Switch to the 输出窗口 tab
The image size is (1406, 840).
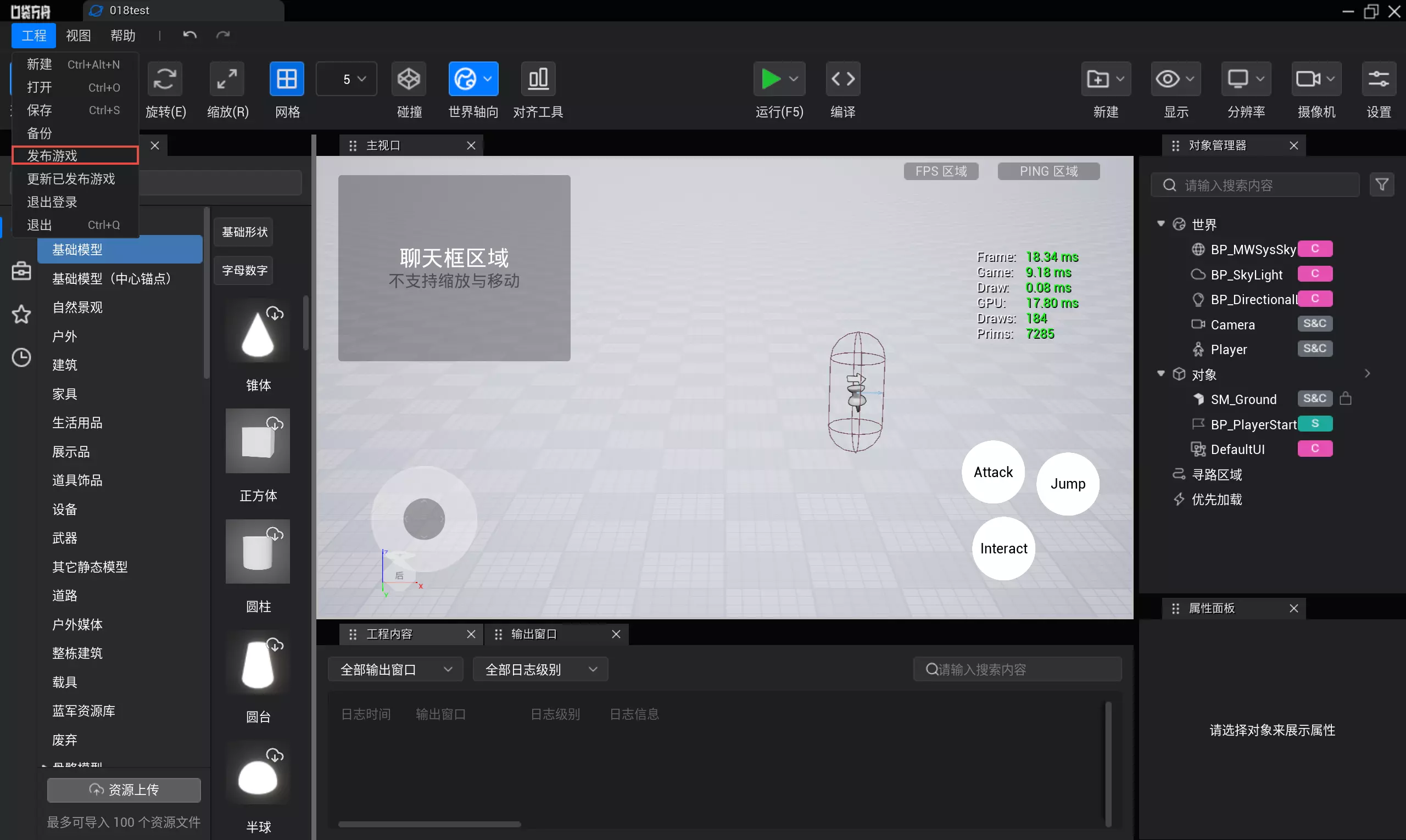tap(534, 634)
